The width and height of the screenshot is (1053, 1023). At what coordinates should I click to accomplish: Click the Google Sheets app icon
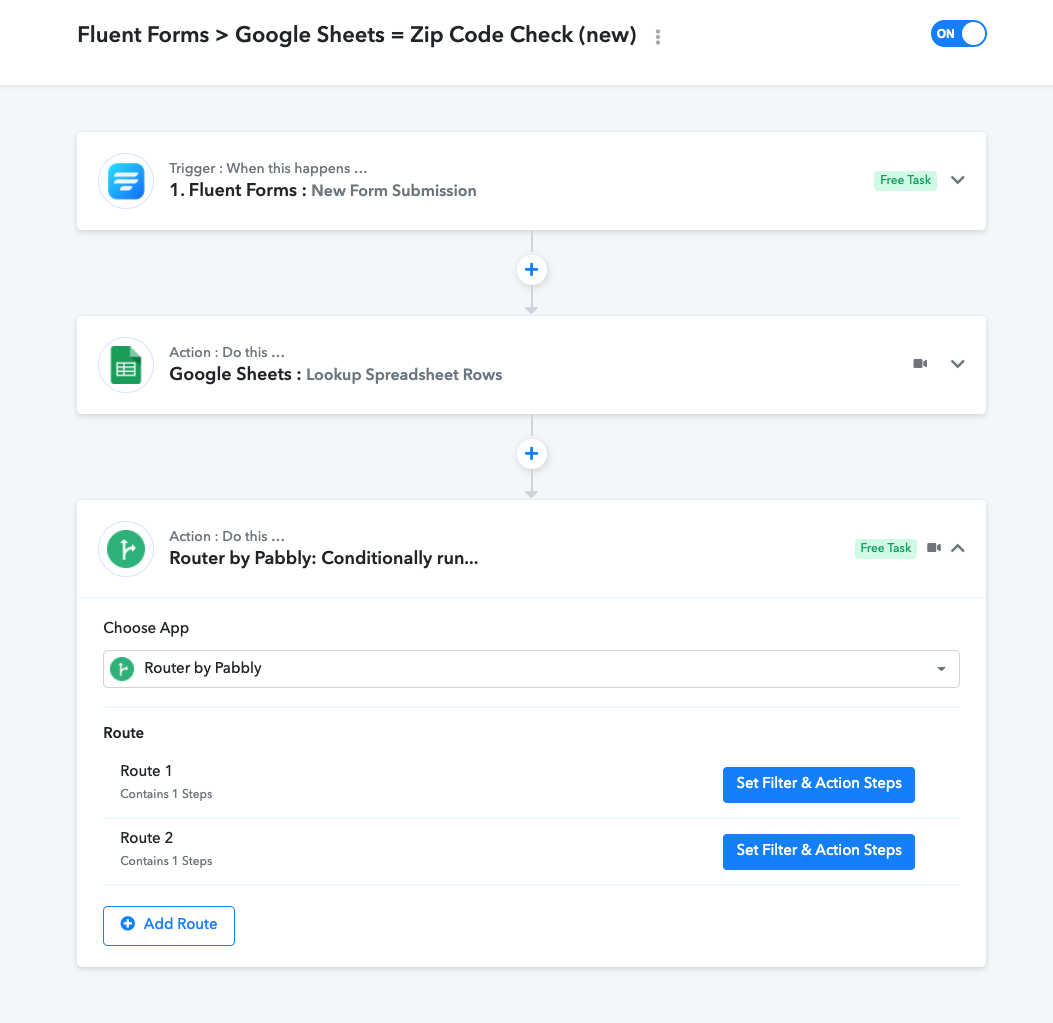[126, 365]
